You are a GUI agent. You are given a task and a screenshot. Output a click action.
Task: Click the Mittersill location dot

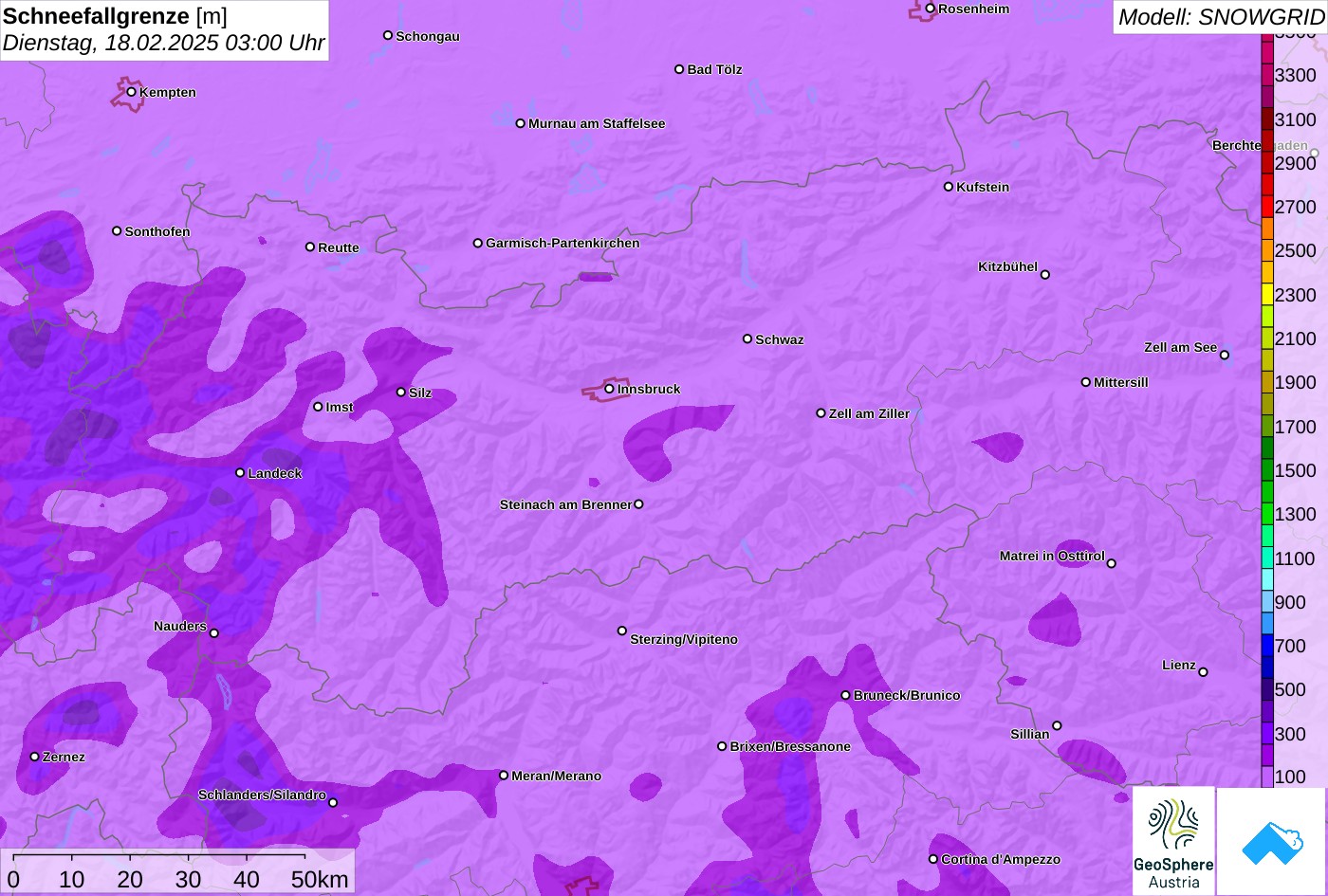coord(1086,382)
